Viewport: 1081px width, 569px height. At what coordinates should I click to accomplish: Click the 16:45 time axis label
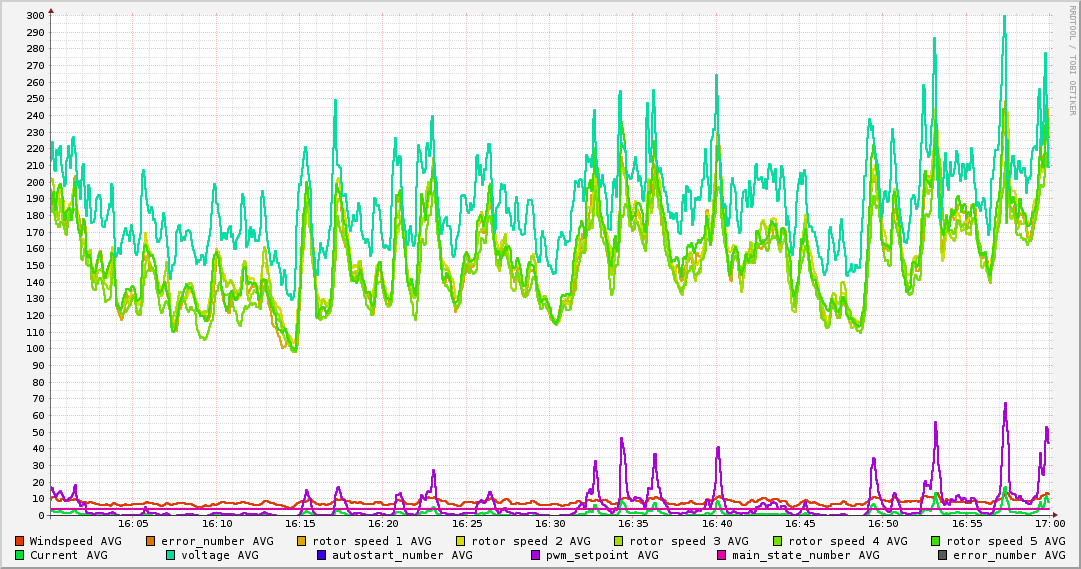coord(799,523)
